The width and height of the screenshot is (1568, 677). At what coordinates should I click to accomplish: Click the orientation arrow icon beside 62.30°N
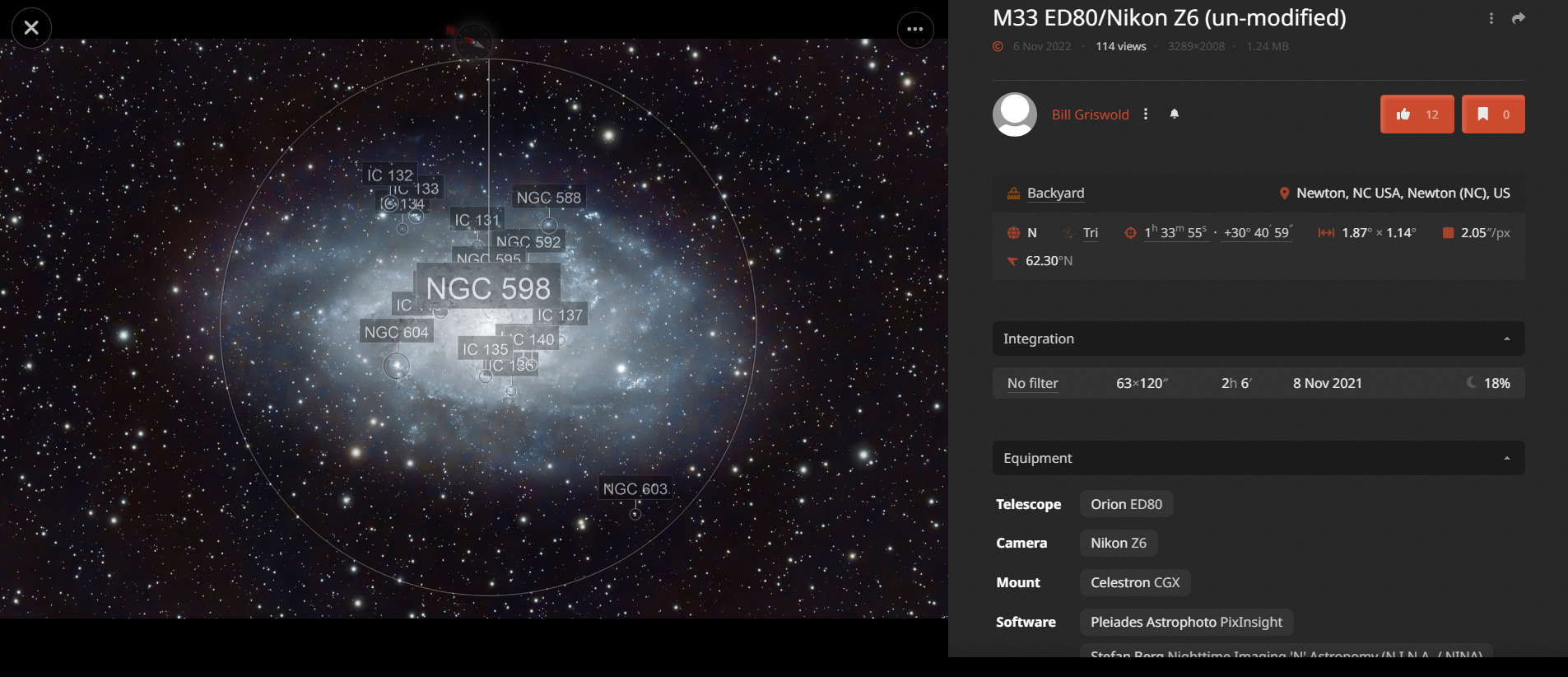point(1013,261)
